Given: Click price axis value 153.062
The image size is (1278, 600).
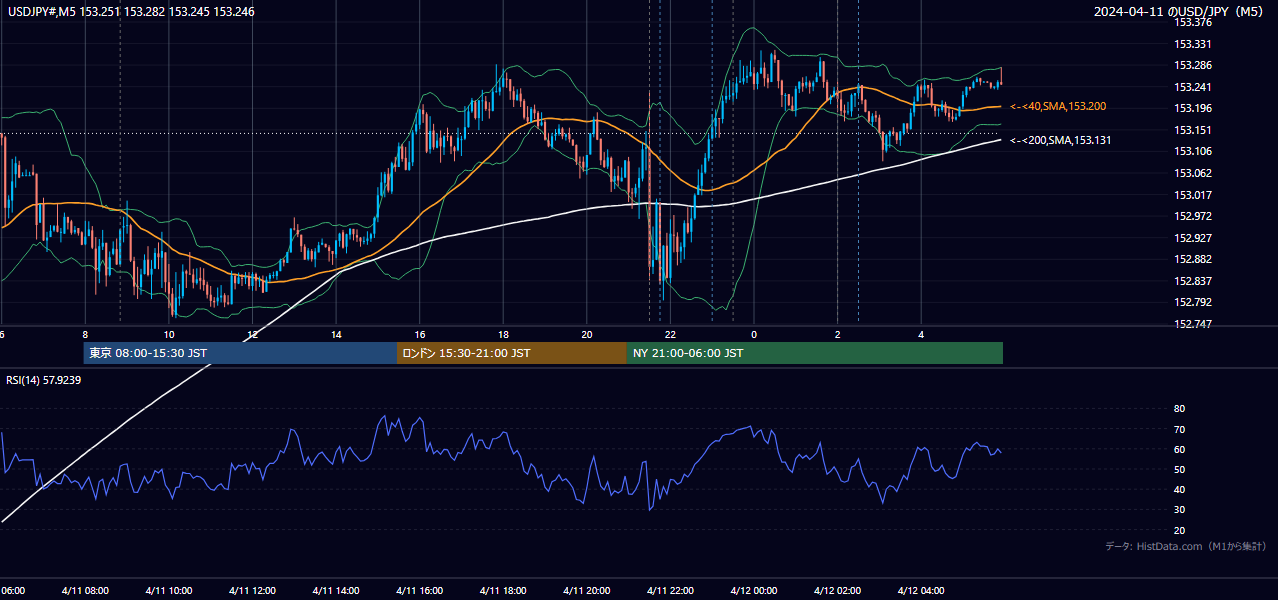Looking at the screenshot, I should coord(1192,173).
